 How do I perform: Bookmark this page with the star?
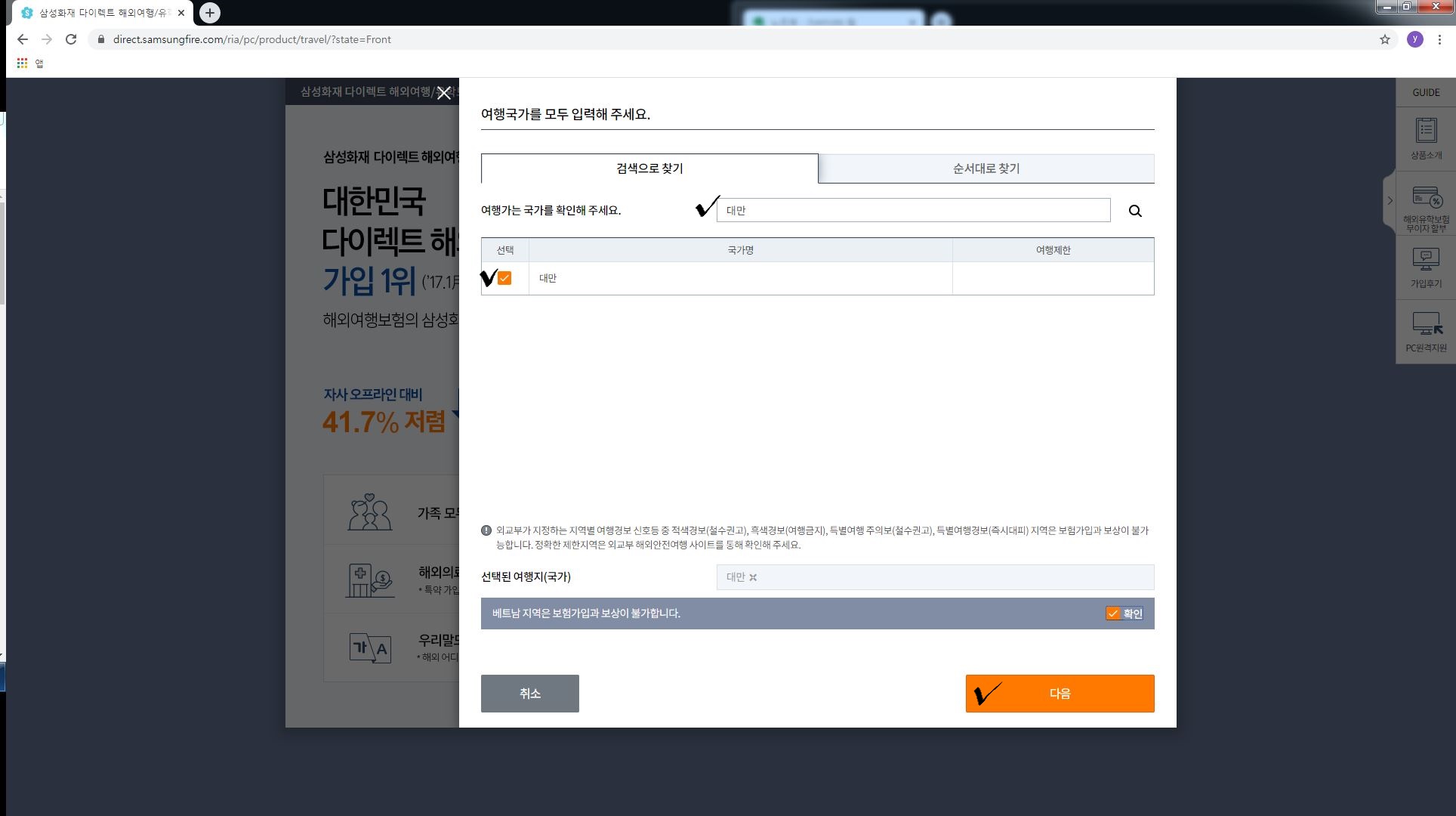tap(1385, 39)
